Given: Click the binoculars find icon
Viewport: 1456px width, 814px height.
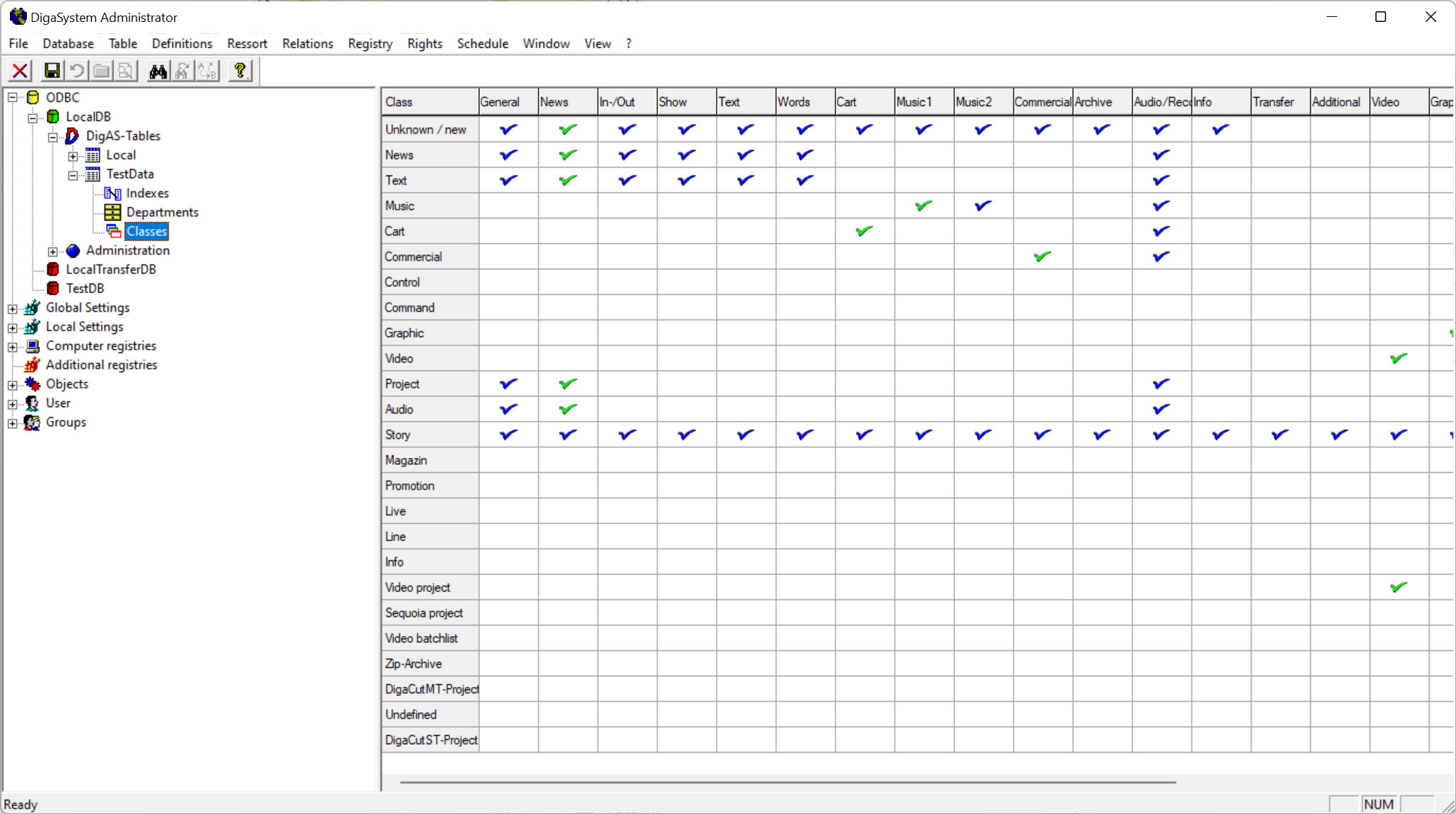Looking at the screenshot, I should [158, 71].
